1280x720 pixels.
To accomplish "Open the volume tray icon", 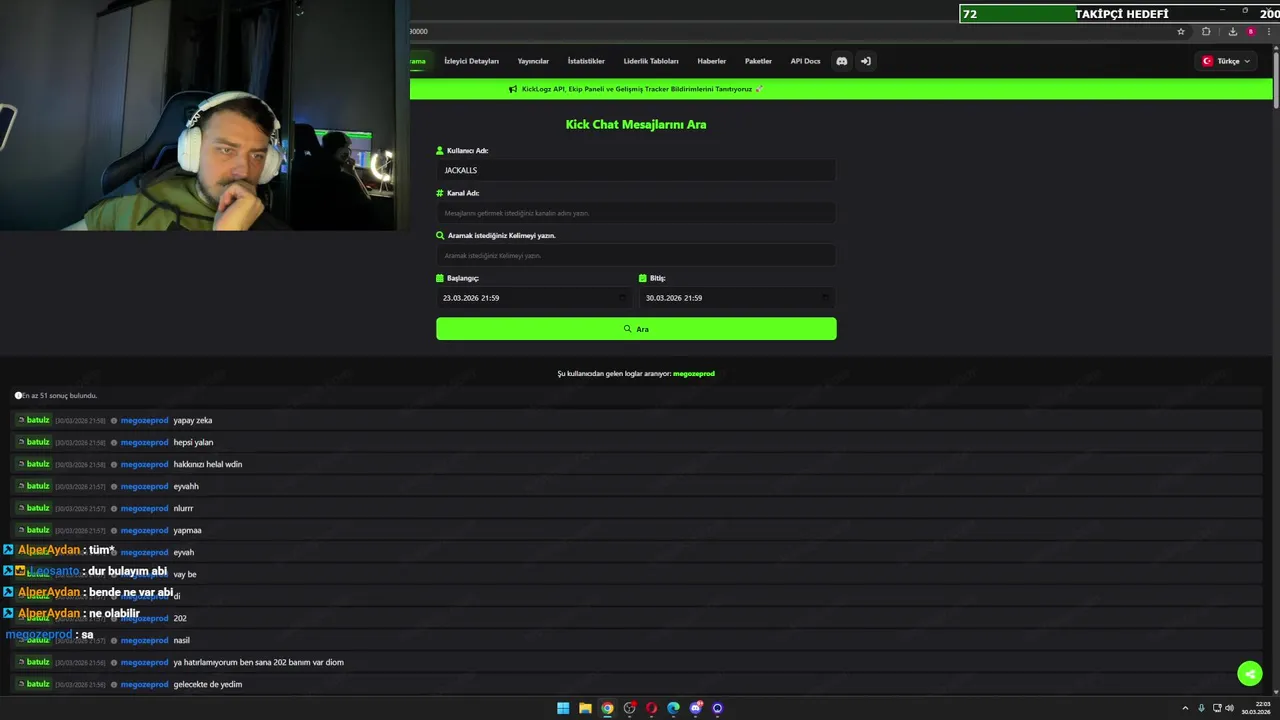I will 1229,708.
